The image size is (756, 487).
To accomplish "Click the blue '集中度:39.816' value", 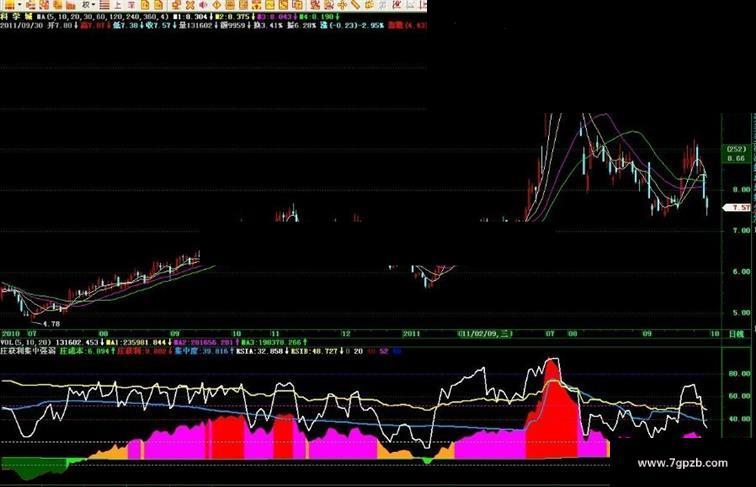I will click(201, 351).
